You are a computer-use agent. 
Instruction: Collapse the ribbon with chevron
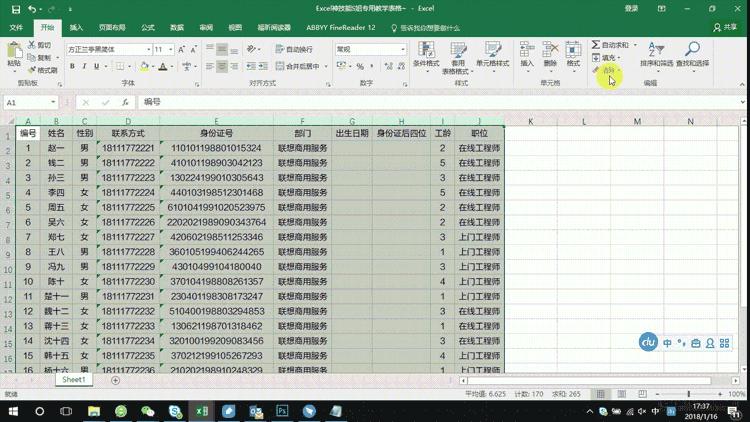[x=742, y=84]
